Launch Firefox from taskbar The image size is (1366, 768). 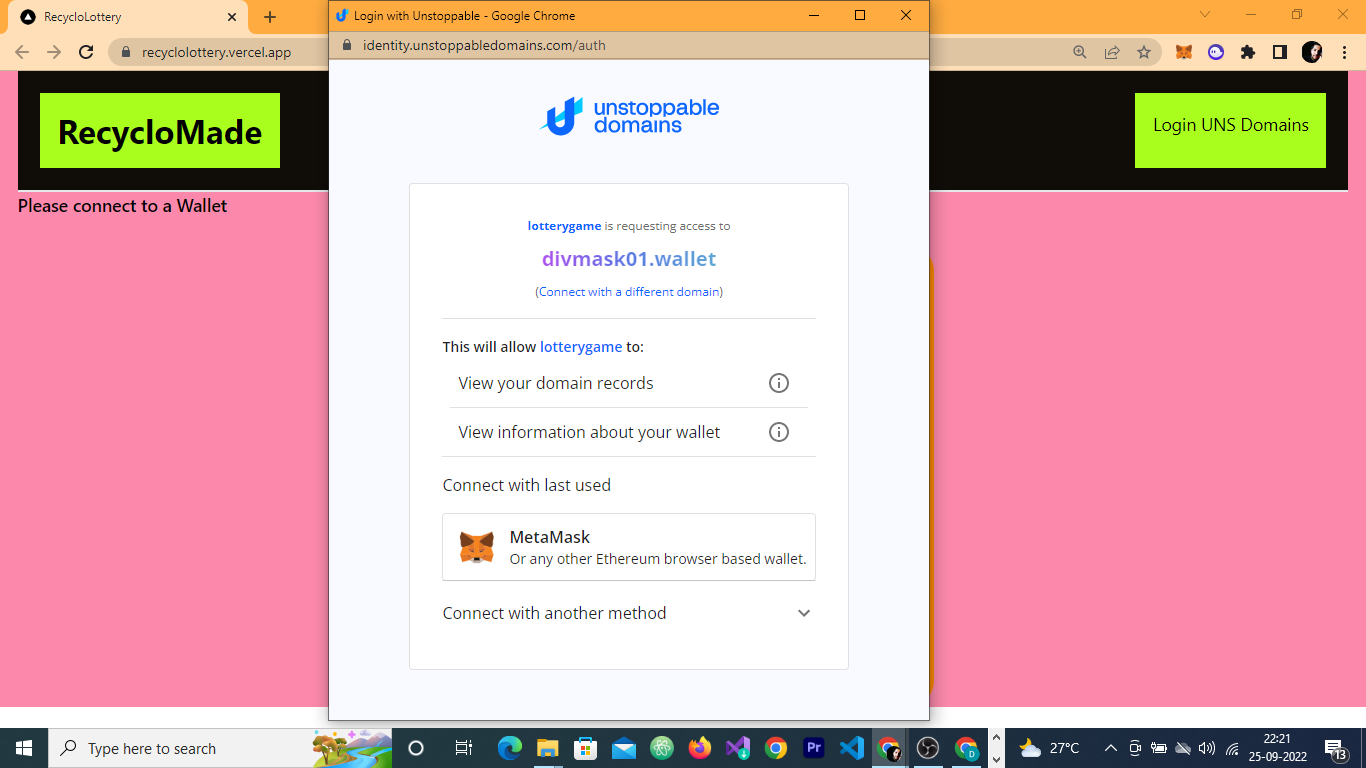click(700, 748)
